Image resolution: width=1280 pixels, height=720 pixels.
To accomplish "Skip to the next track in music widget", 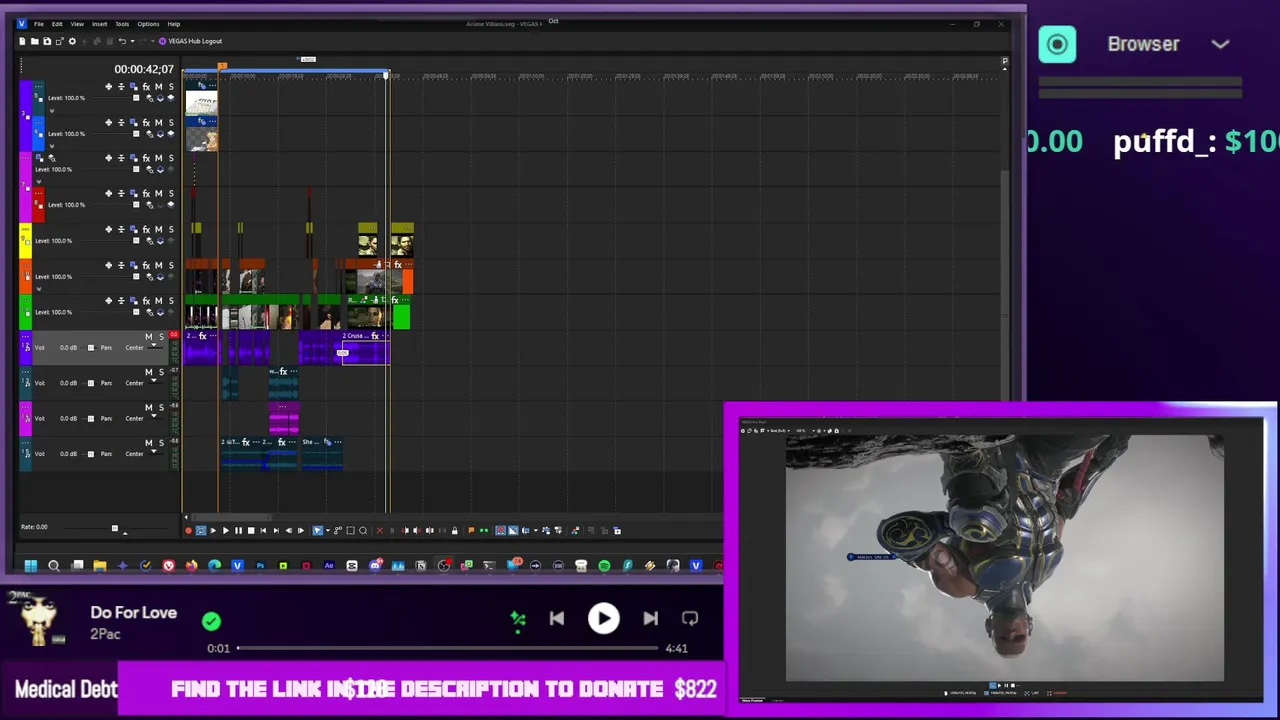I will [650, 619].
